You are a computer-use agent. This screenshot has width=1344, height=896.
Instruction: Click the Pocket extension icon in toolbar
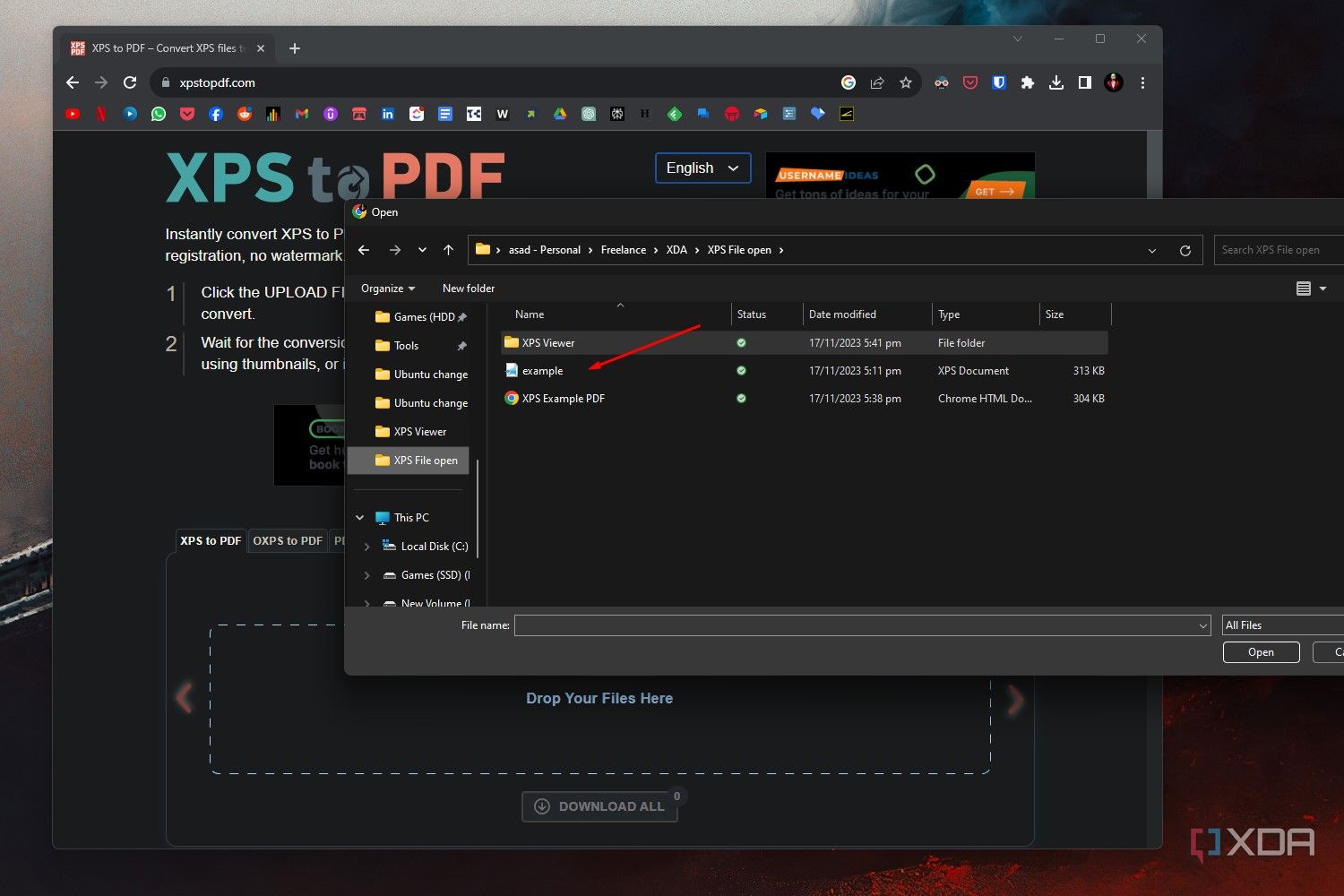[970, 82]
